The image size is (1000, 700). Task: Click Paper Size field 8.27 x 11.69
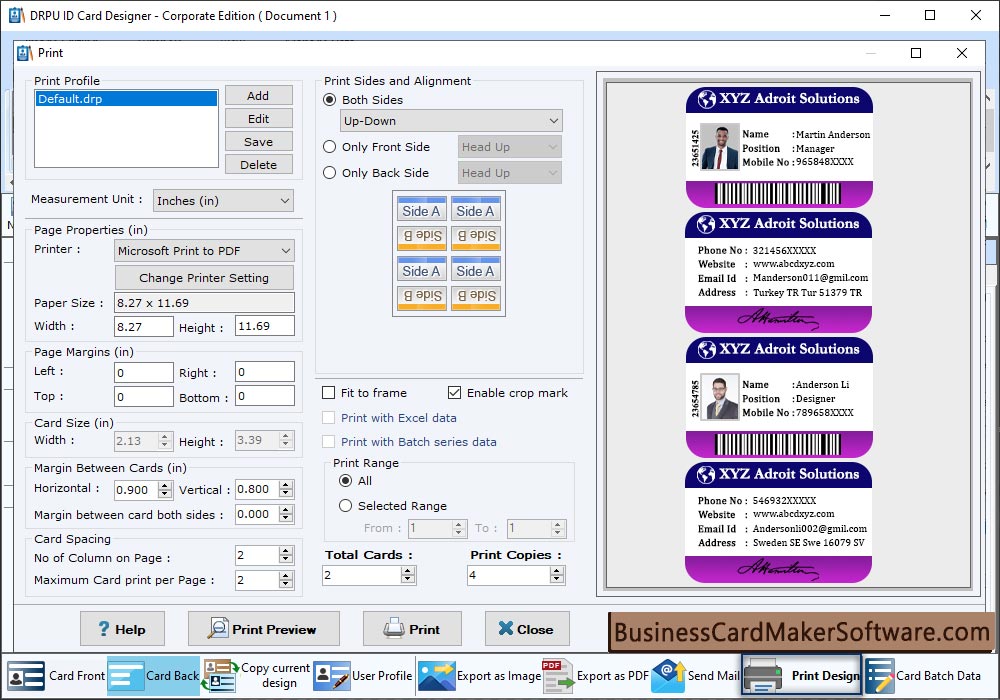204,303
